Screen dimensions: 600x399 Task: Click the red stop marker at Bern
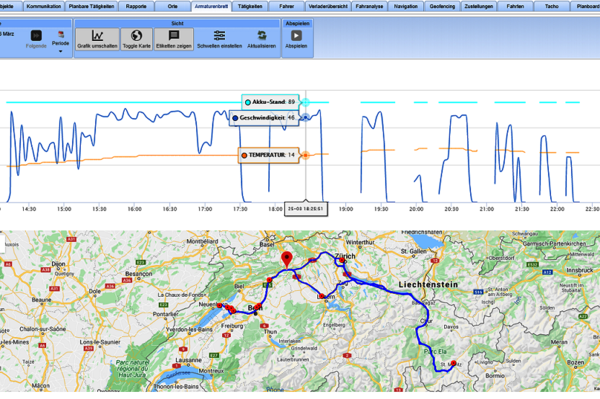[258, 306]
